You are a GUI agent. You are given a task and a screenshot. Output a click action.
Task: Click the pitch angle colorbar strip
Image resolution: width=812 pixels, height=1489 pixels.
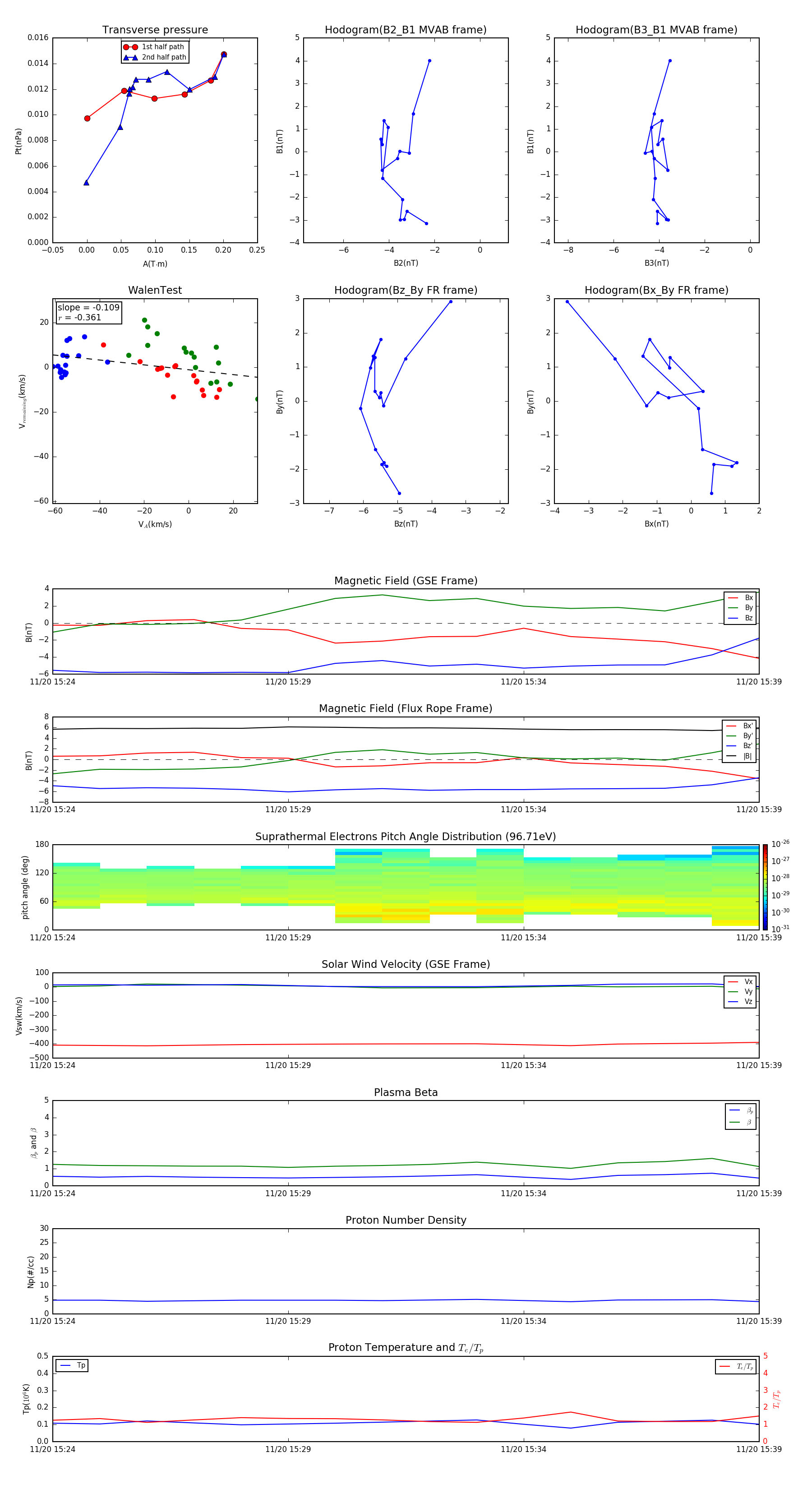[765, 887]
